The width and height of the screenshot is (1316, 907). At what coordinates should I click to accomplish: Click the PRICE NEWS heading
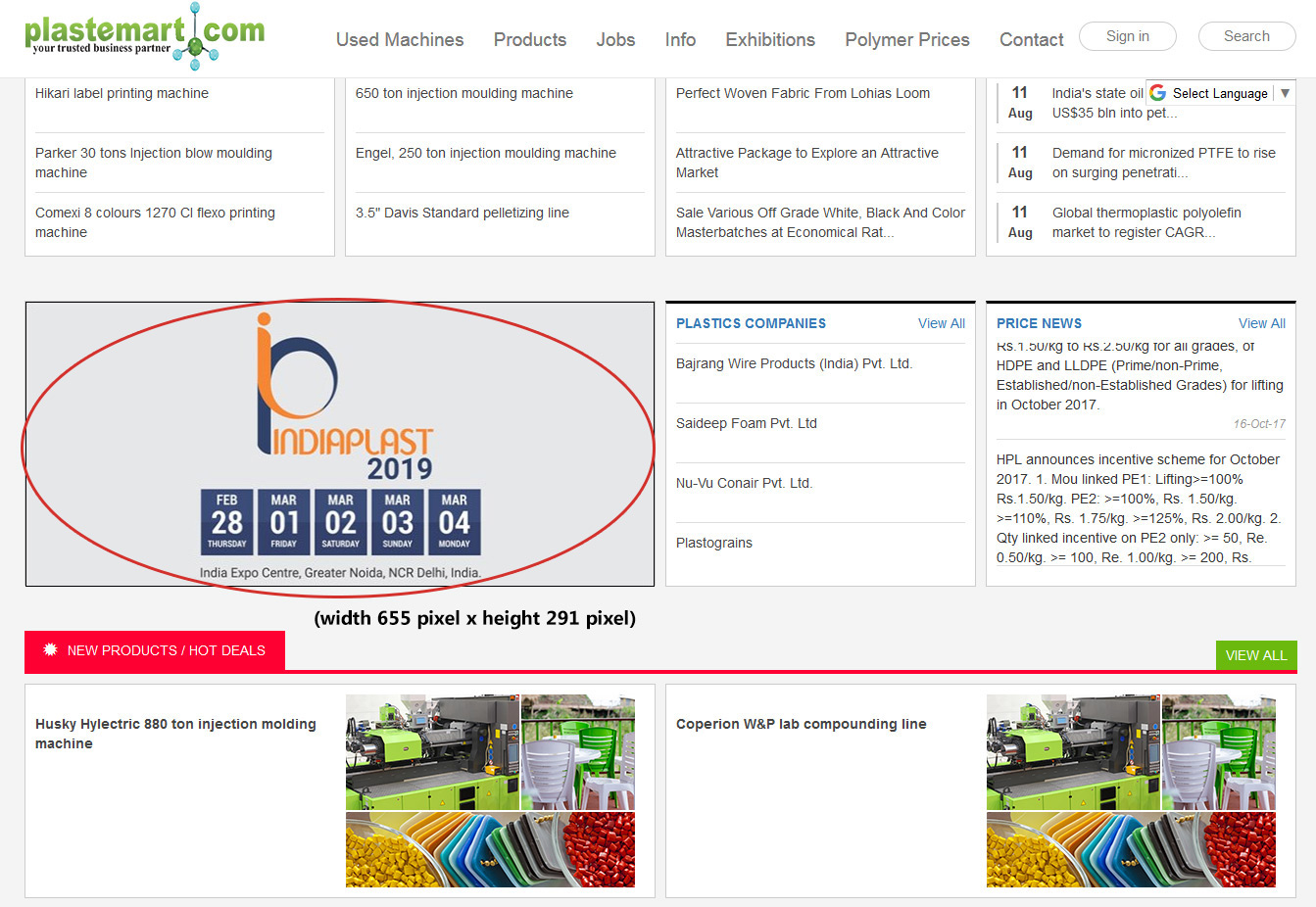(x=1039, y=323)
